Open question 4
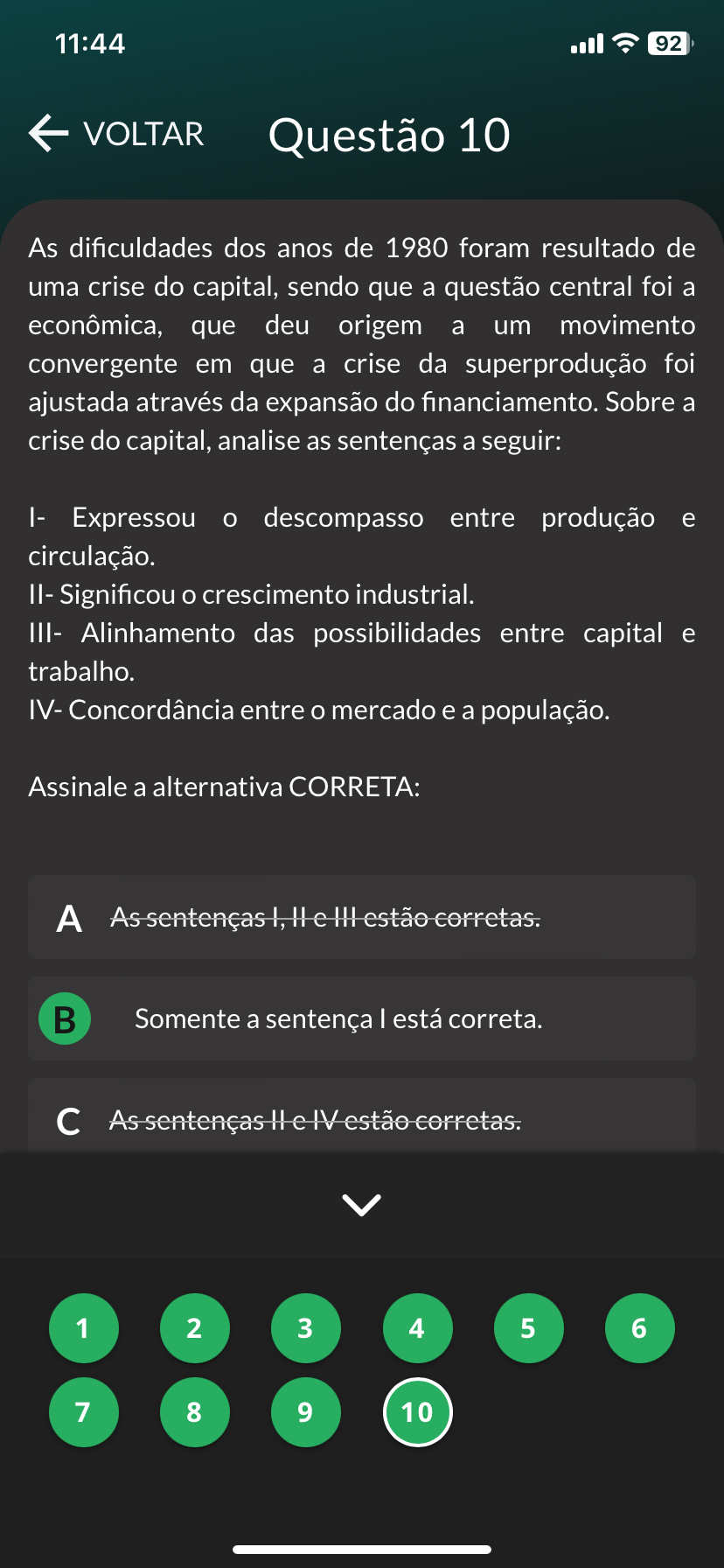 pos(417,1328)
